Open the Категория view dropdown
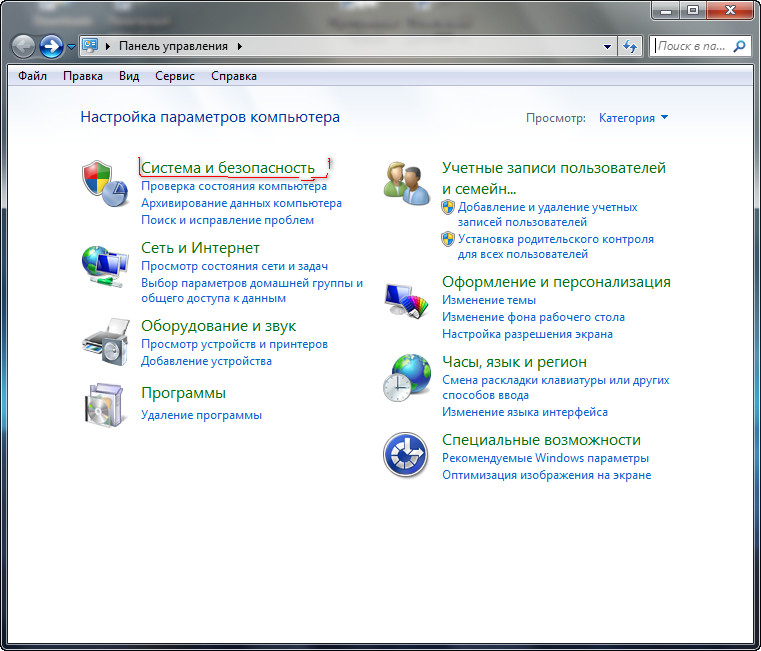 [633, 118]
